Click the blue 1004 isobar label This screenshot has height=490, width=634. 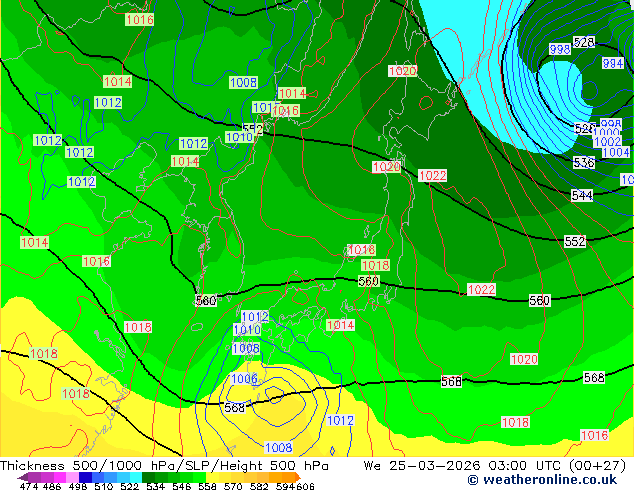616,152
